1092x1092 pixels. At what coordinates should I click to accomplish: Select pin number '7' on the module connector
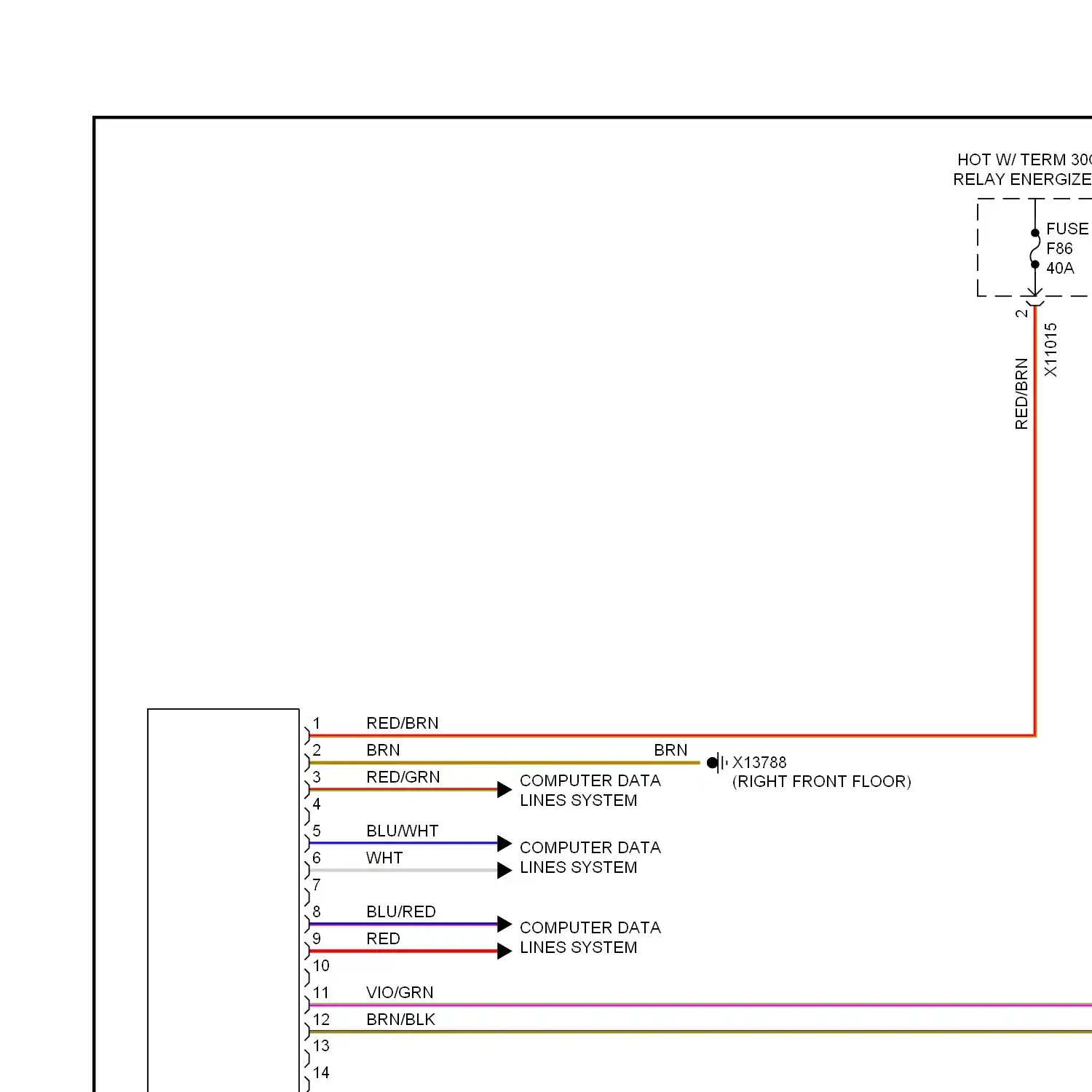(317, 885)
